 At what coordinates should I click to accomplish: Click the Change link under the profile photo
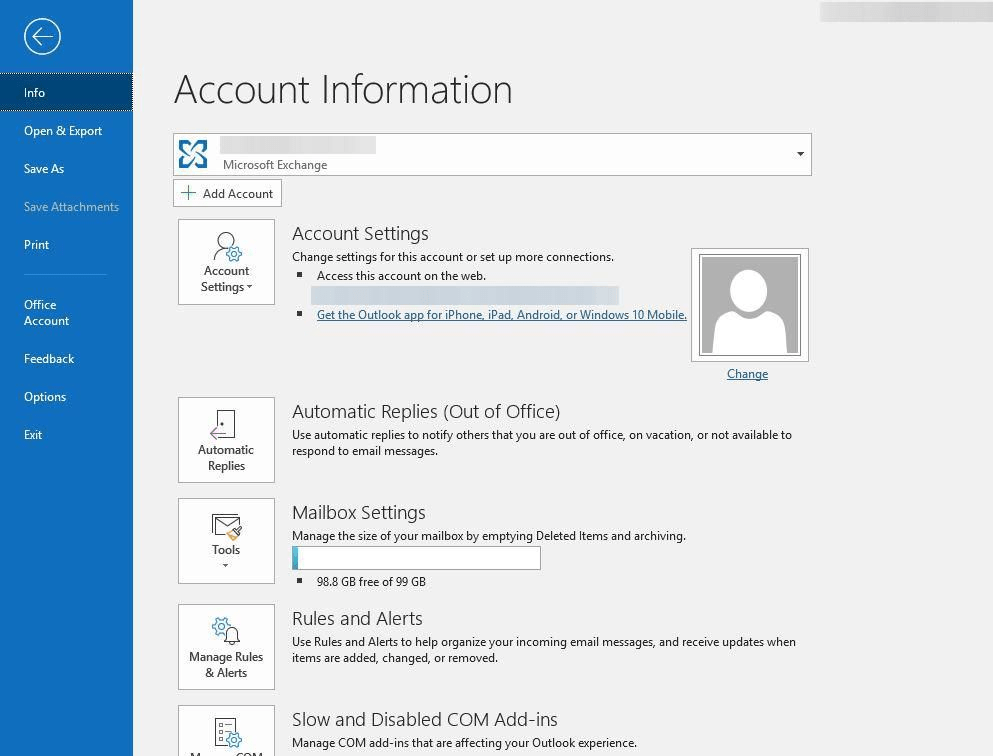[x=747, y=373]
